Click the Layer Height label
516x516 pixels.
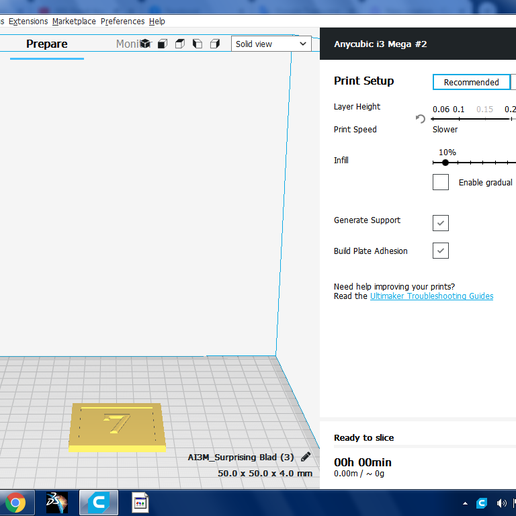pos(357,107)
